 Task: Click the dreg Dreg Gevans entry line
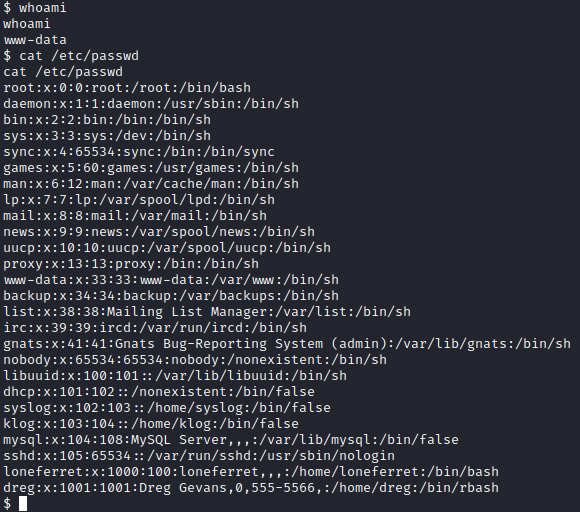click(251, 488)
